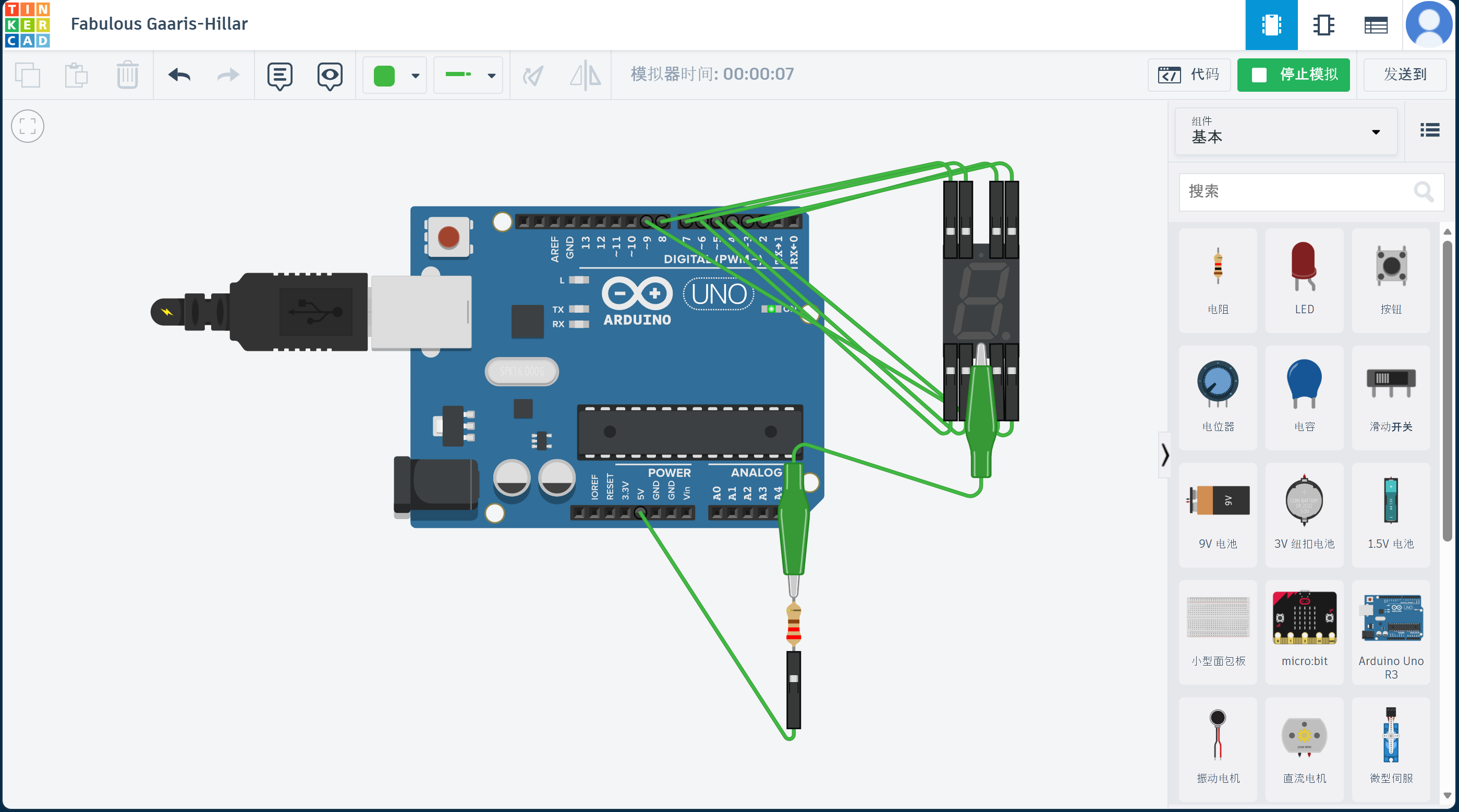Click the 模拟器时间 timer text

[712, 74]
